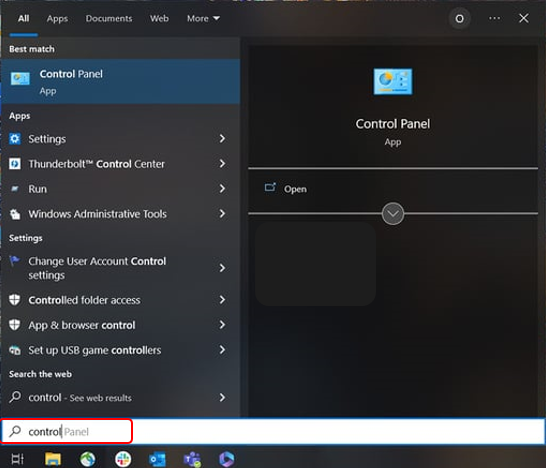Click the Settings gear icon in Apps list
This screenshot has width=546, height=468.
coord(15,139)
